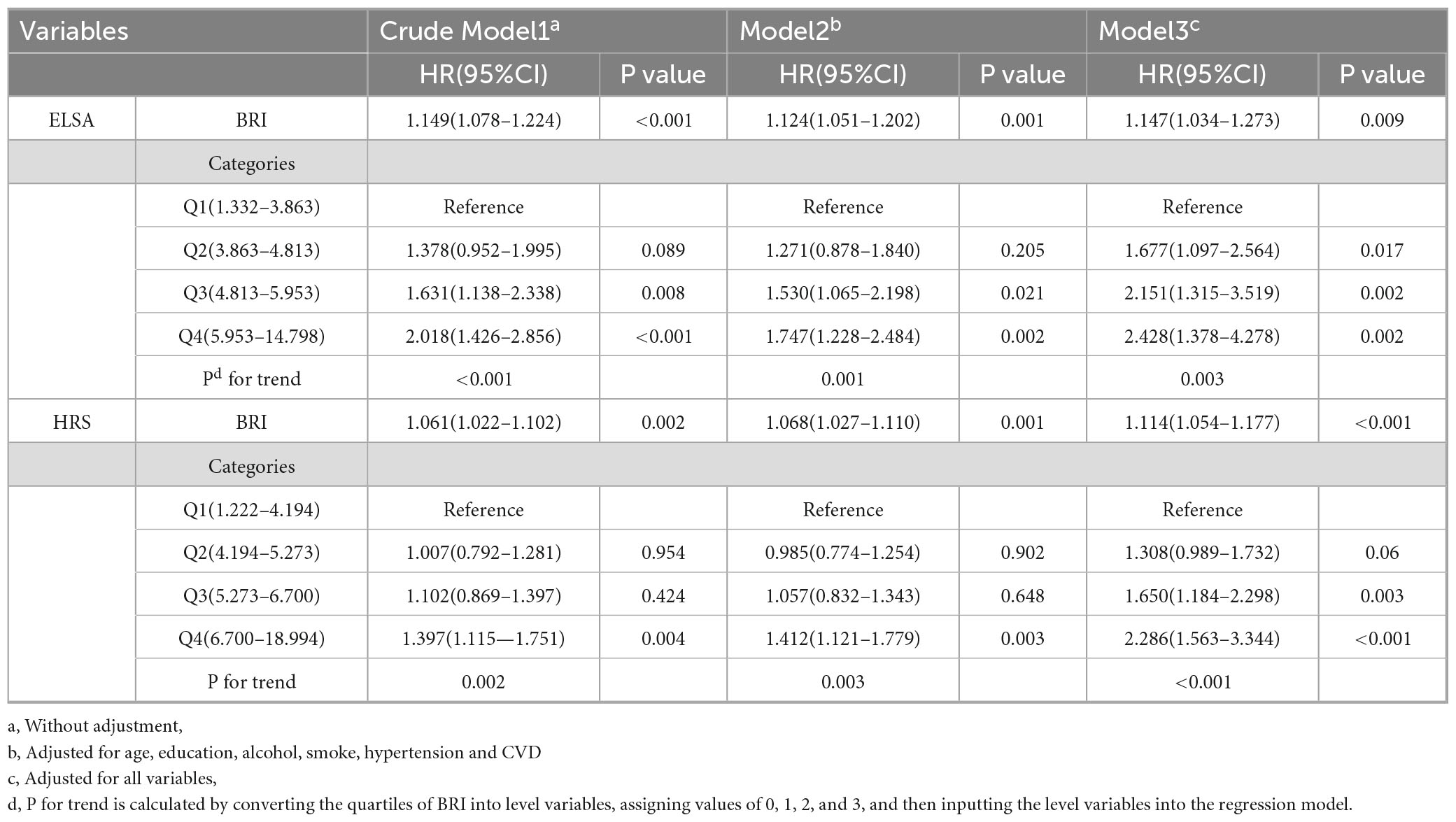Image resolution: width=1456 pixels, height=822 pixels.
Task: Select the Pd for trend row label
Action: point(251,379)
